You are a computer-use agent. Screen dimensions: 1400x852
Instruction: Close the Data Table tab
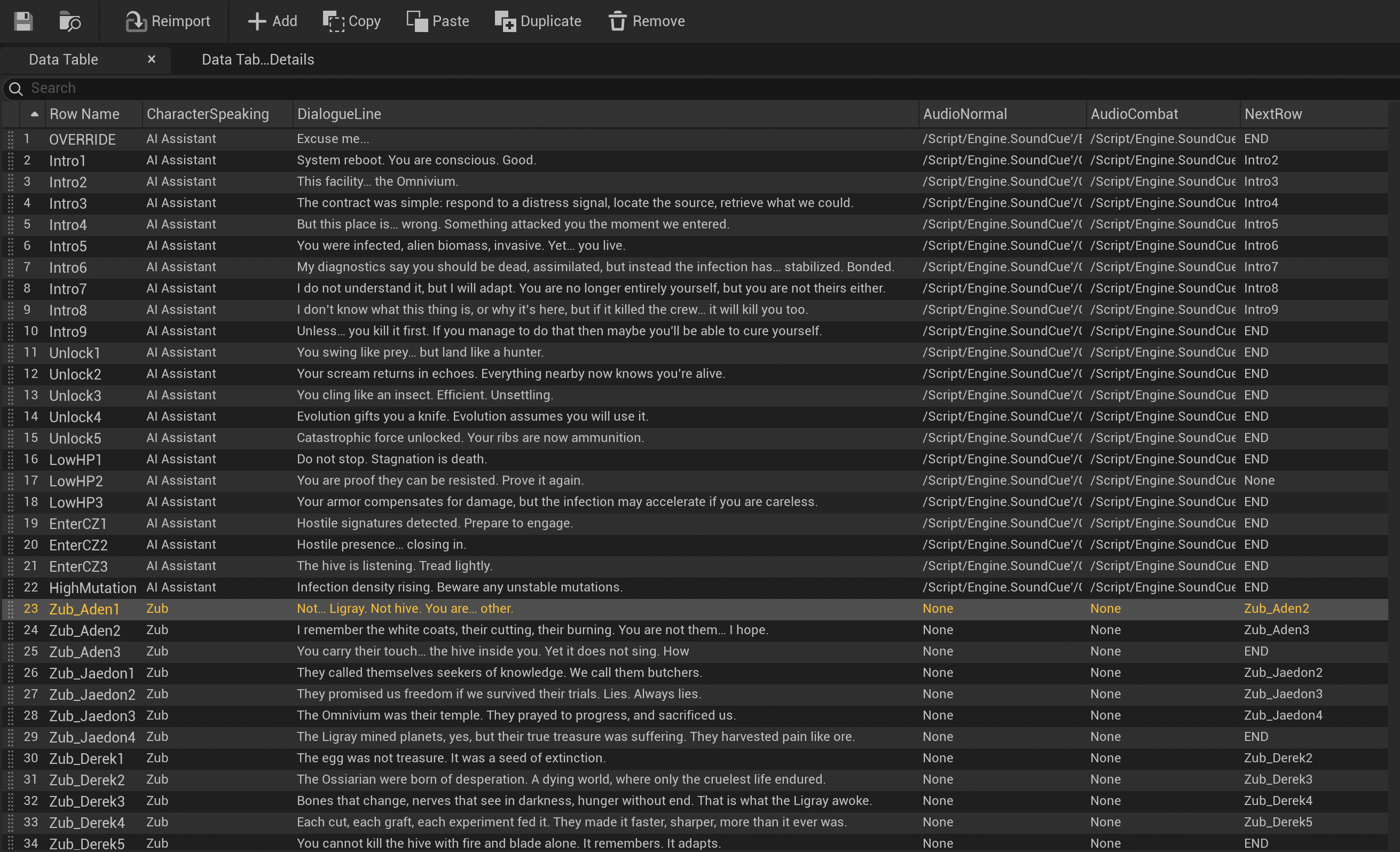[151, 59]
